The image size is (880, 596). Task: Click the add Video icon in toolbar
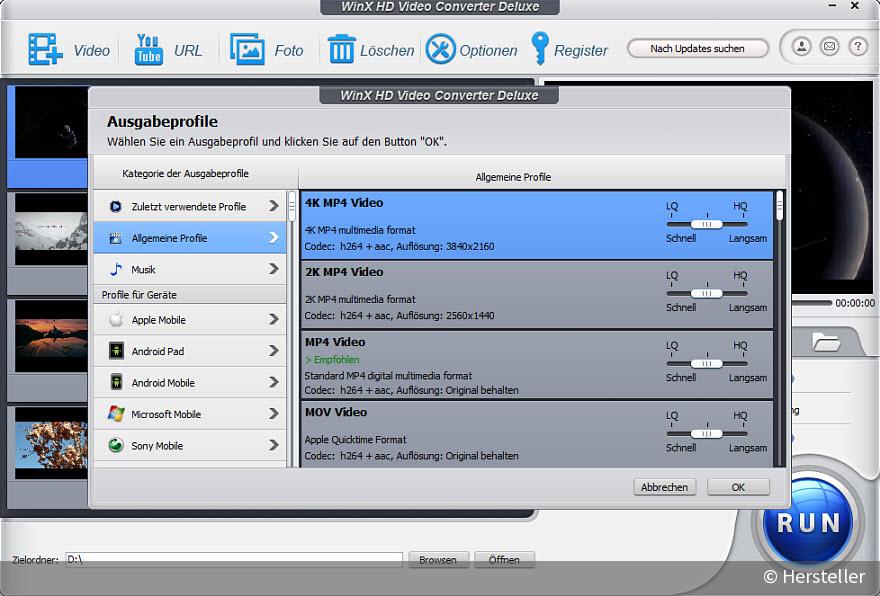click(x=45, y=49)
